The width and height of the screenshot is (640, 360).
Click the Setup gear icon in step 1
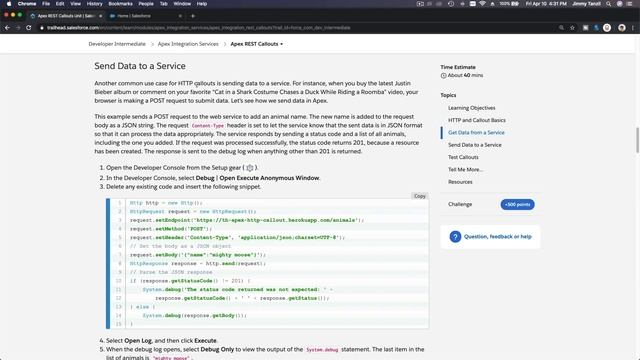pos(250,168)
